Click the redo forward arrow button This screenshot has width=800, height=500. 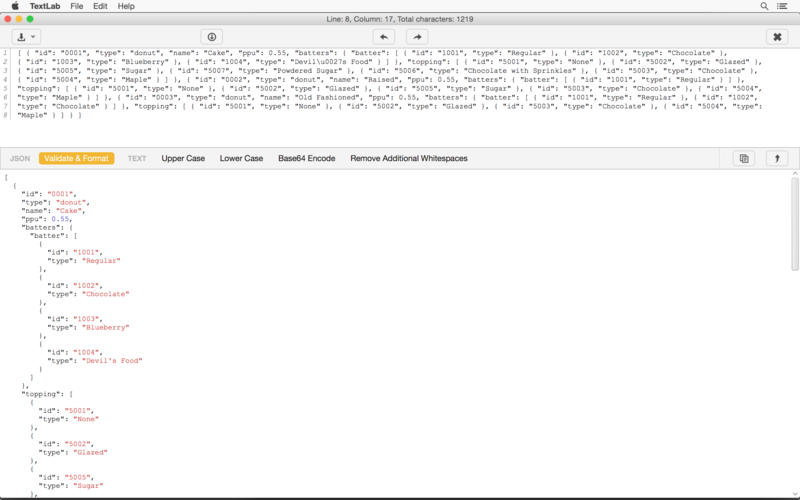point(417,36)
